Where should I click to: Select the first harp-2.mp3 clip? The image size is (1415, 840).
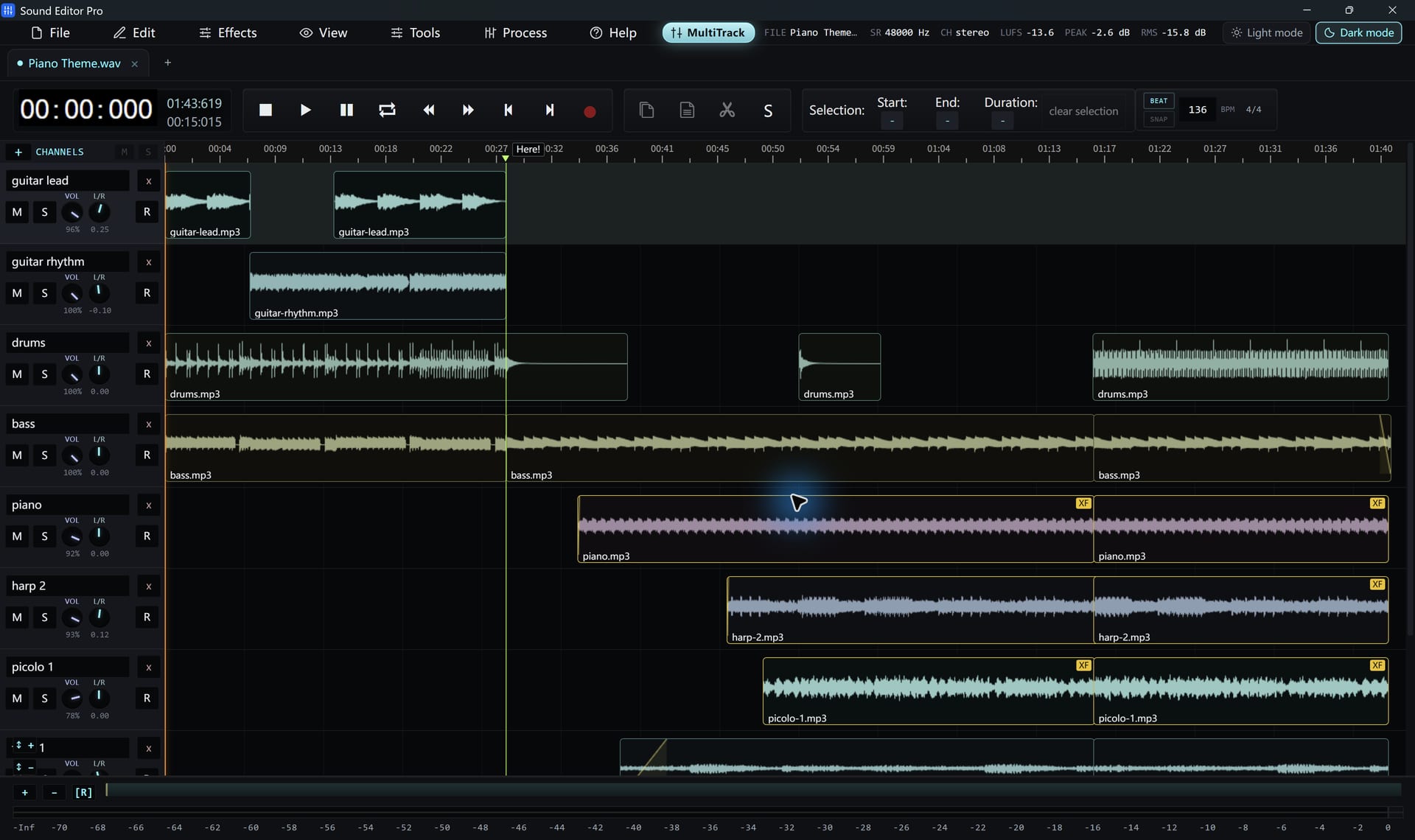[x=910, y=610]
